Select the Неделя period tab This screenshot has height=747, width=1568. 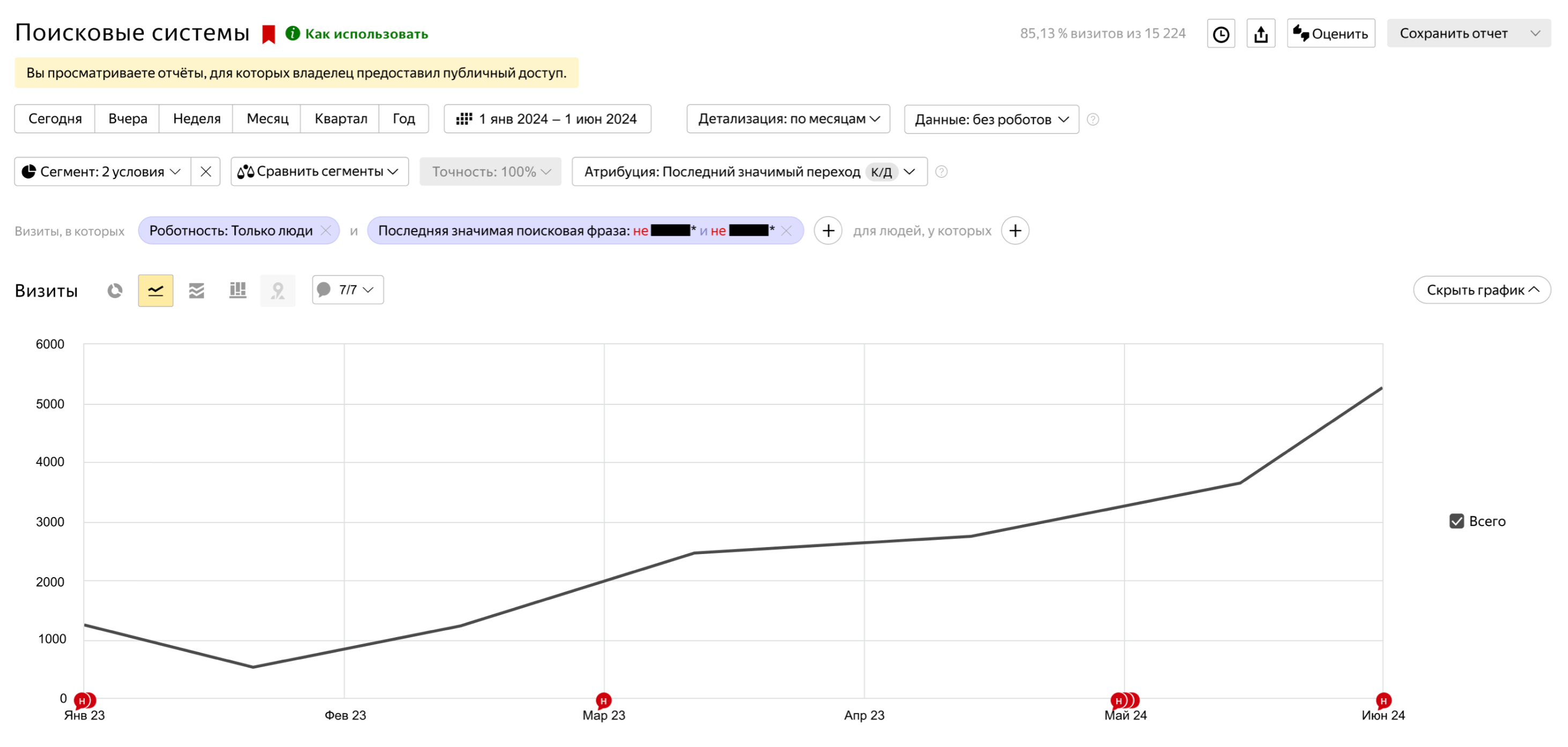[197, 119]
